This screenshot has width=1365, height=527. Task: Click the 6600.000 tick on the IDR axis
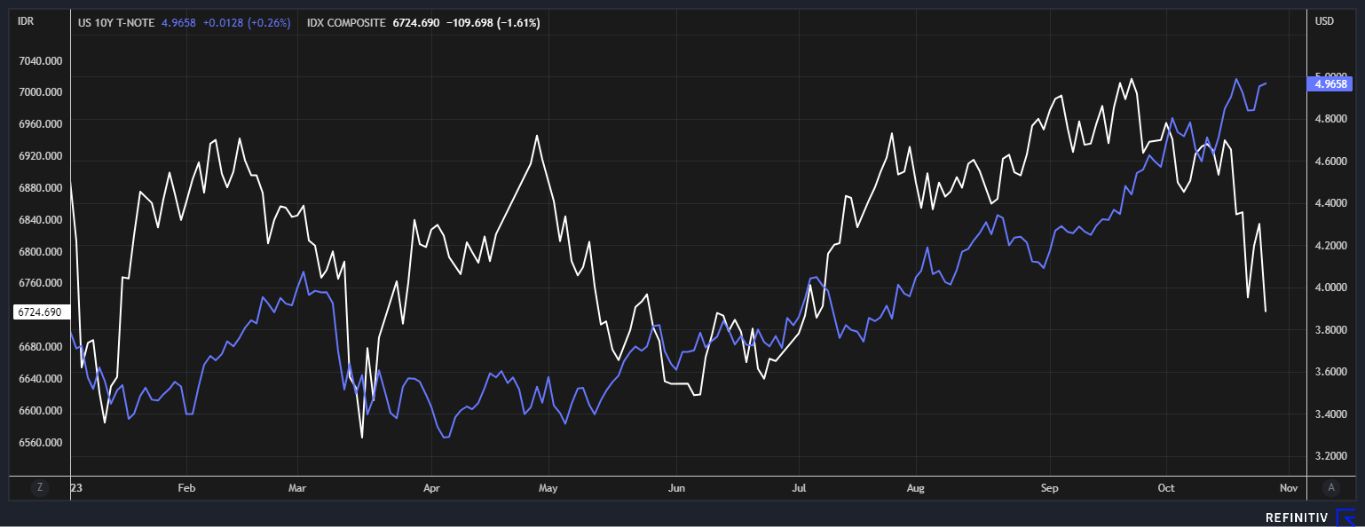pos(40,411)
